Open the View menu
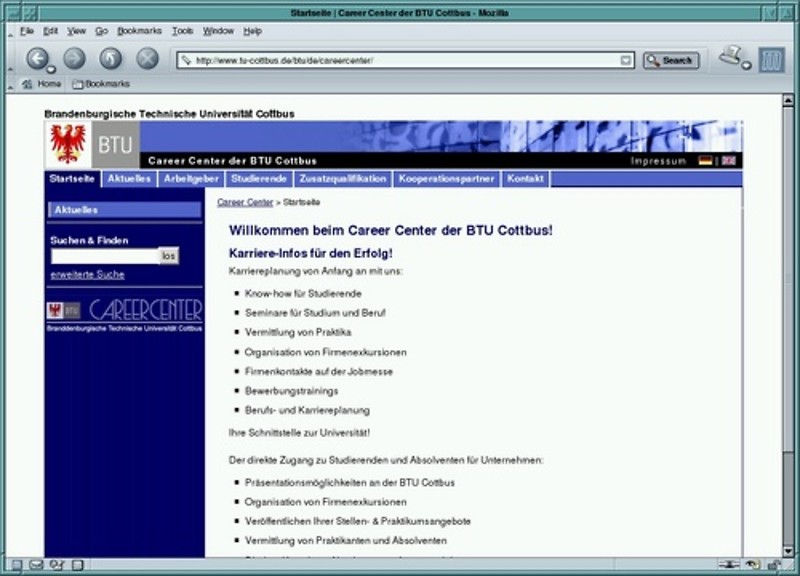This screenshot has height=576, width=800. click(x=77, y=31)
